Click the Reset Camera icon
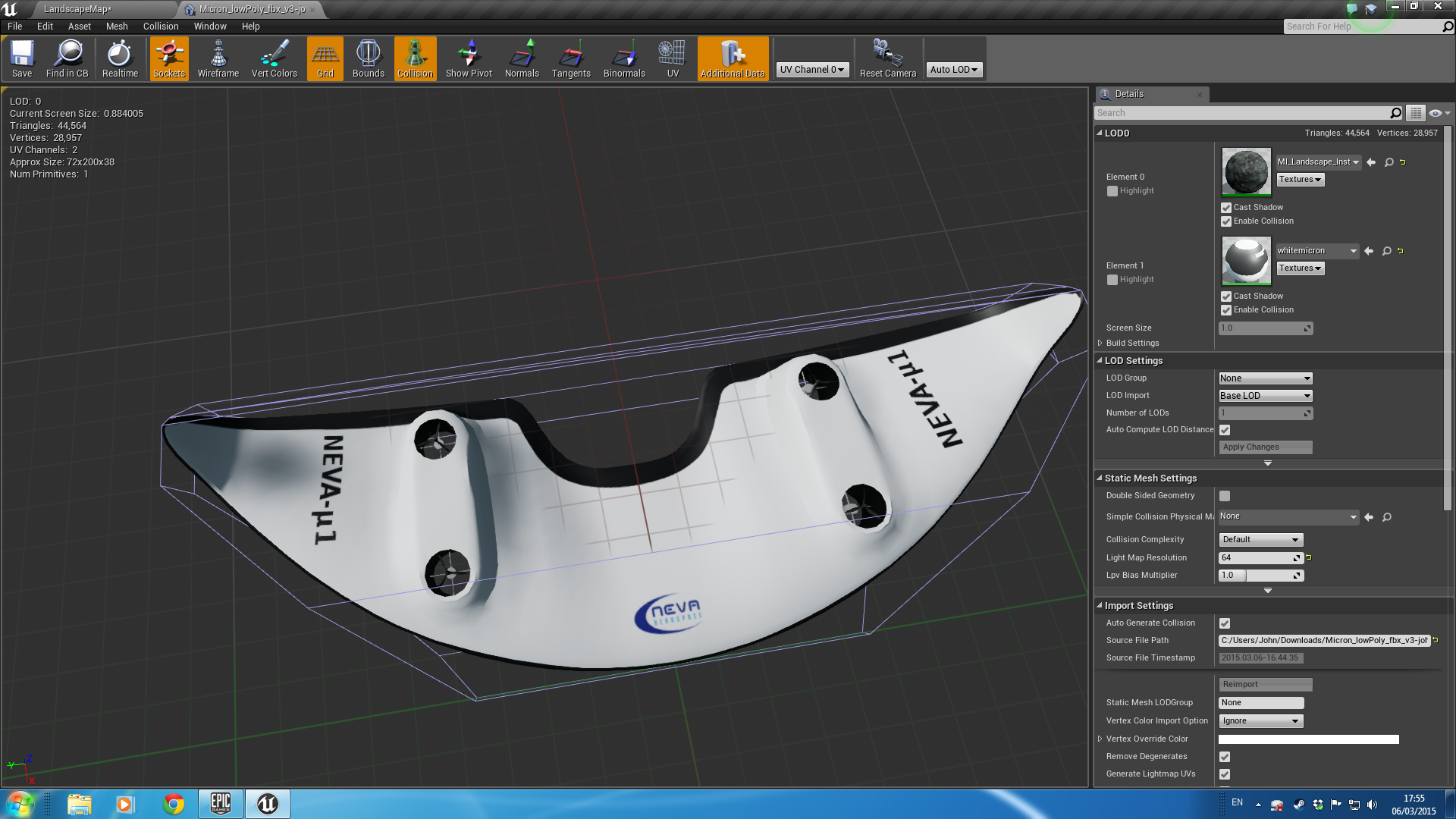1456x819 pixels. [887, 58]
